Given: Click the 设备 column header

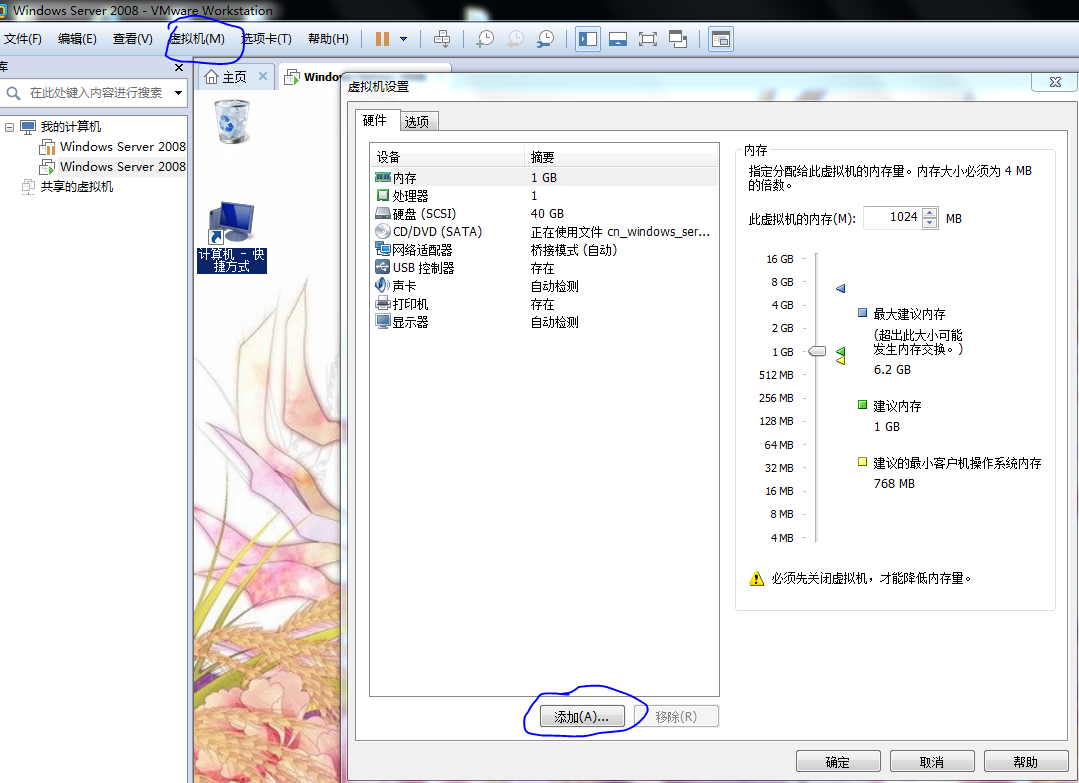Looking at the screenshot, I should coord(448,157).
